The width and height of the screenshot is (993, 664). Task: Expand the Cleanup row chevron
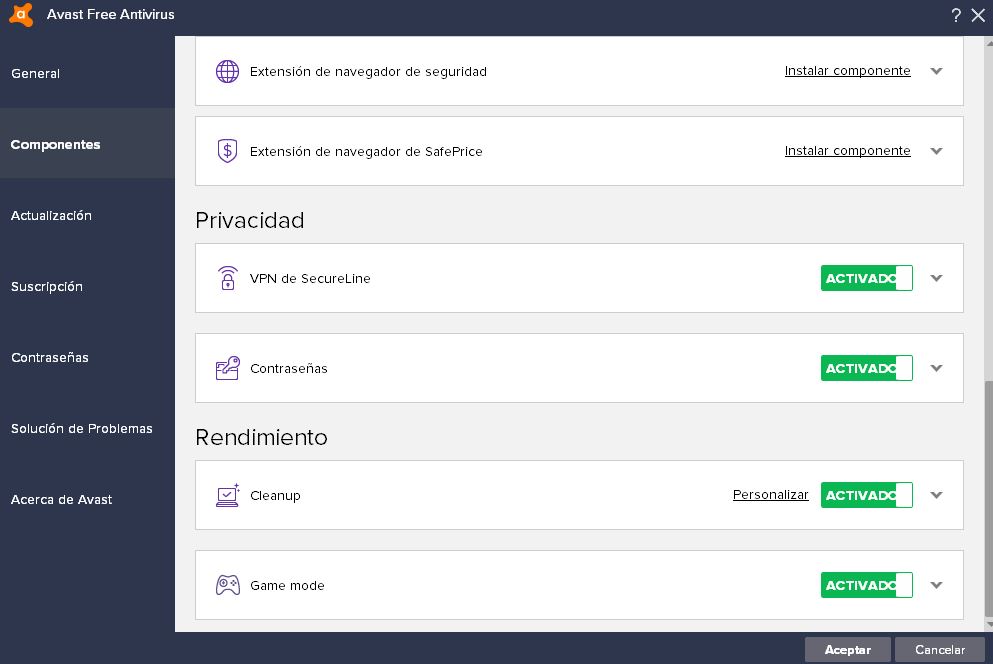pyautogui.click(x=937, y=495)
